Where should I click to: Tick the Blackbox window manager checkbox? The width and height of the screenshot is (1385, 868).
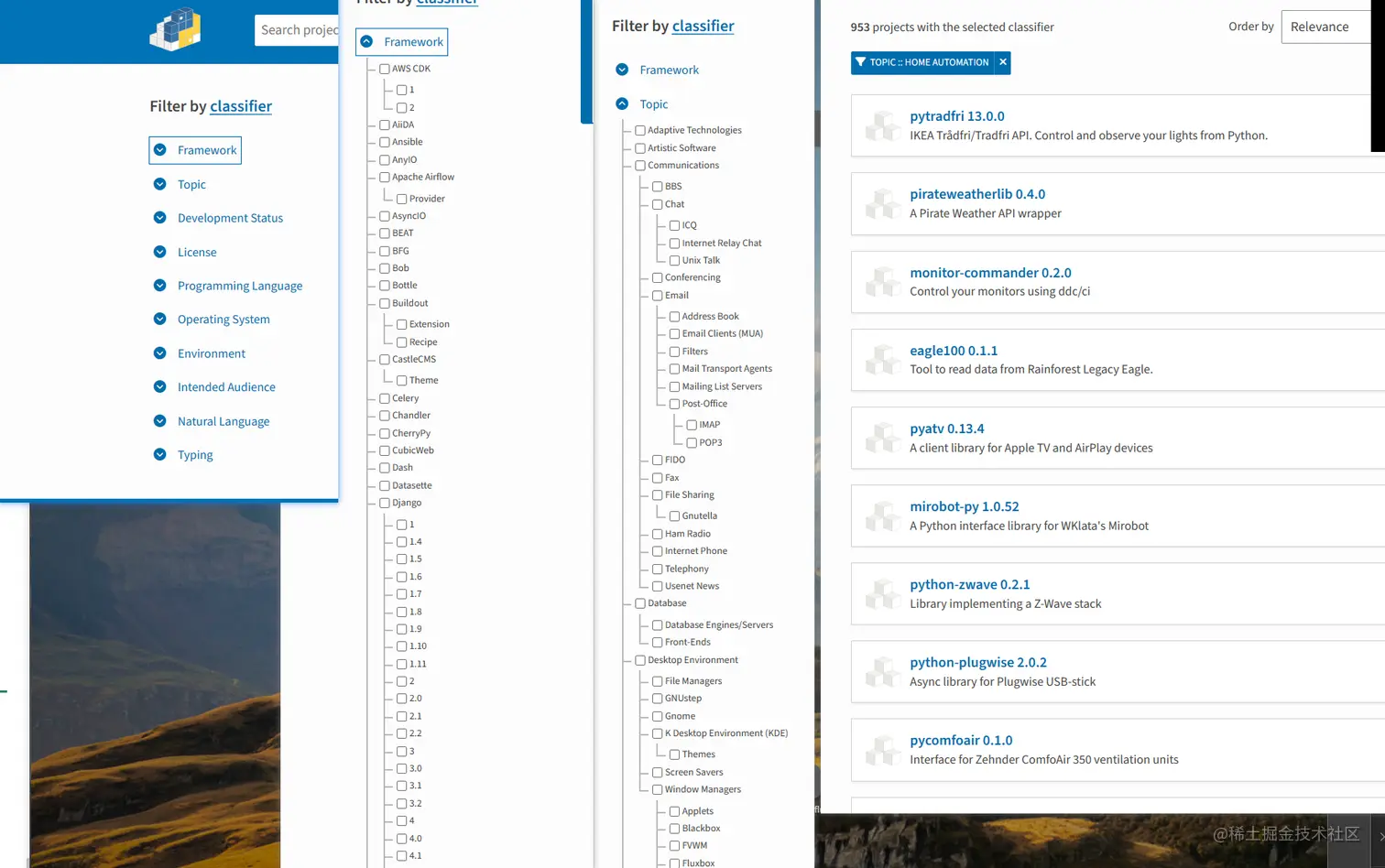click(x=675, y=829)
